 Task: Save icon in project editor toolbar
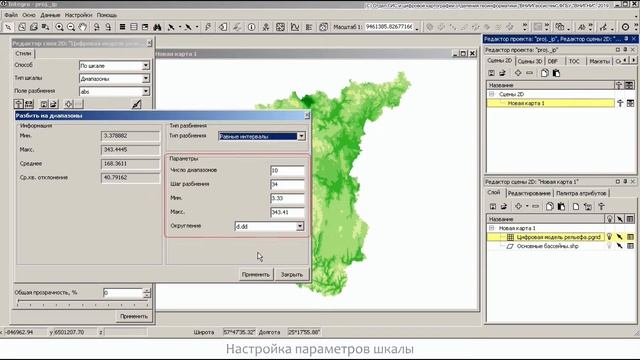491,73
